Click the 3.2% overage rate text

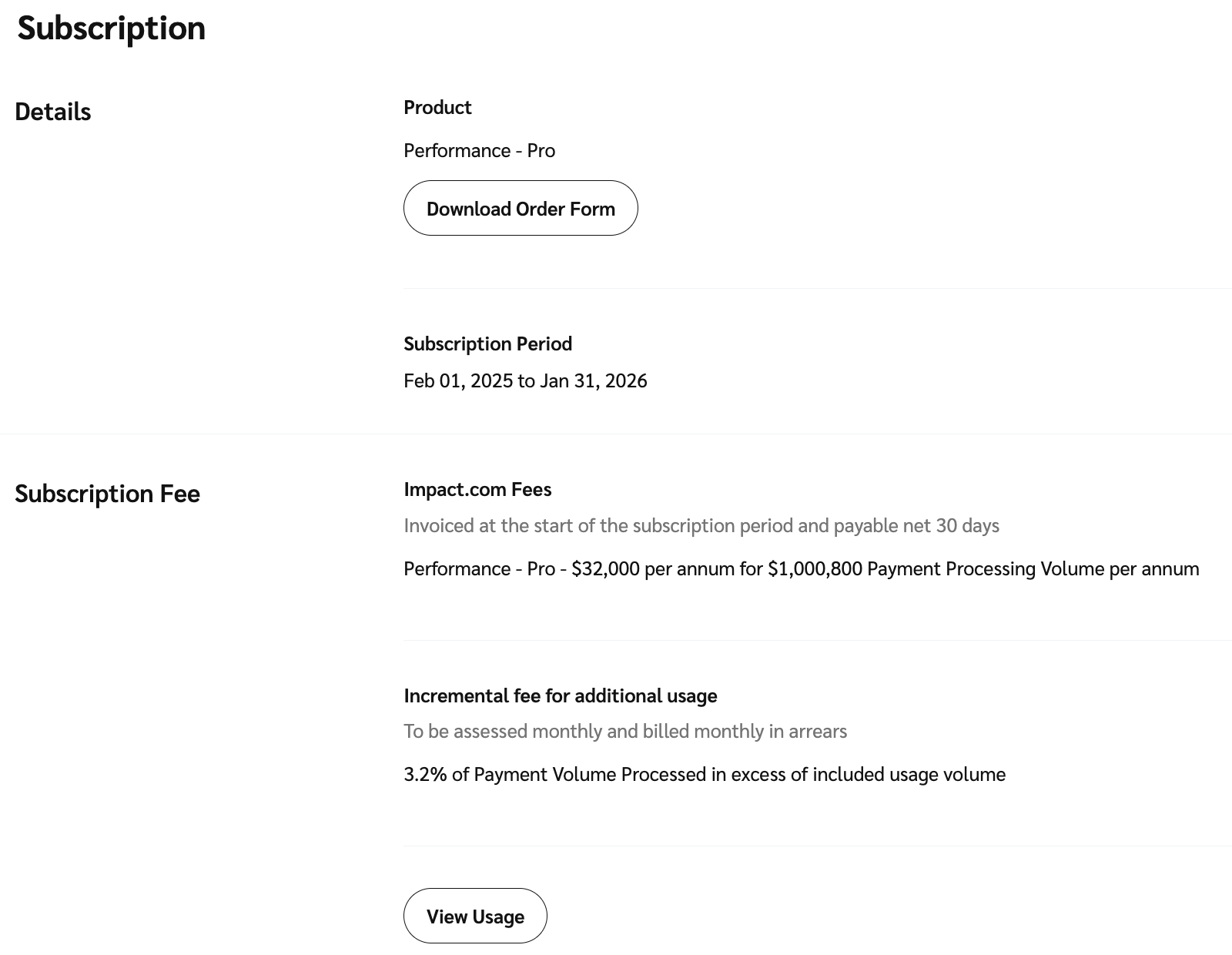(x=425, y=774)
